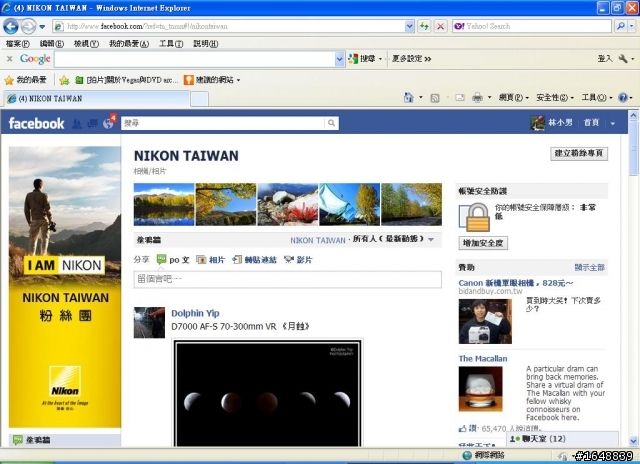
Task: Click the blue Help question mark icon
Action: coord(623,98)
